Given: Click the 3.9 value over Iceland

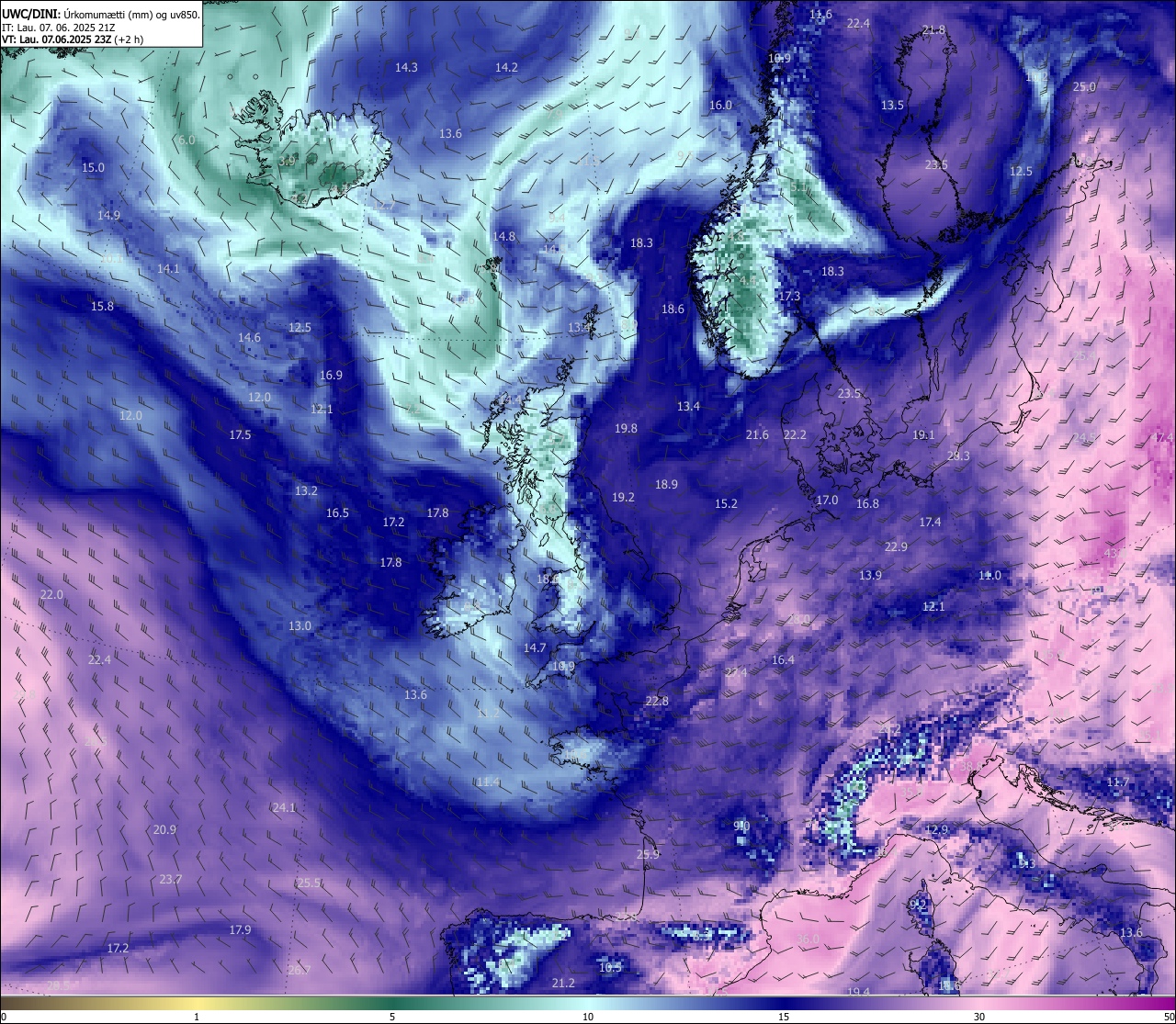Looking at the screenshot, I should click(x=287, y=160).
